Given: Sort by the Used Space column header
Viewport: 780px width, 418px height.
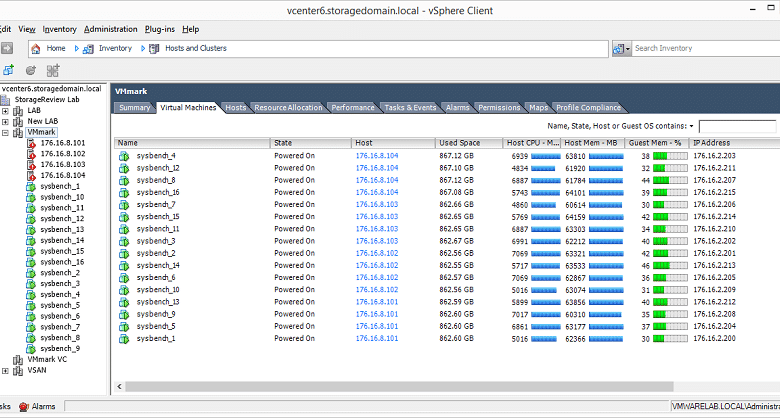Looking at the screenshot, I should pyautogui.click(x=469, y=143).
